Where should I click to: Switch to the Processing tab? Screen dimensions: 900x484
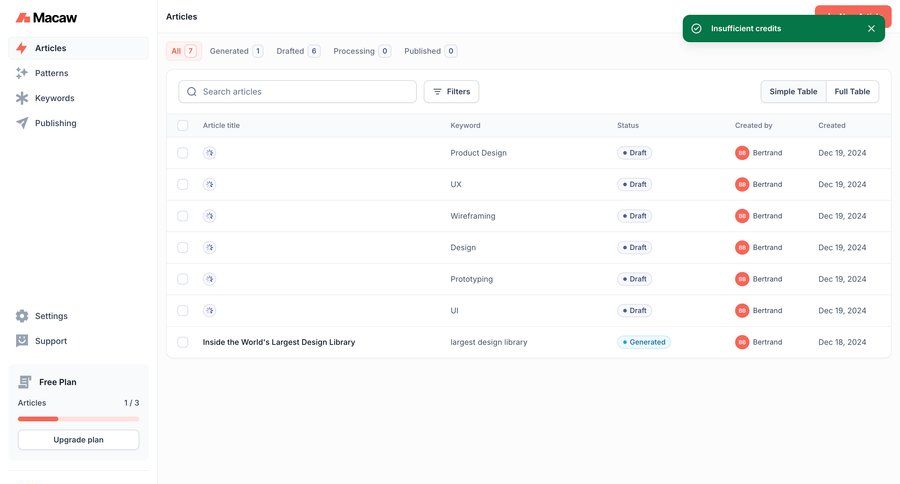pyautogui.click(x=362, y=51)
